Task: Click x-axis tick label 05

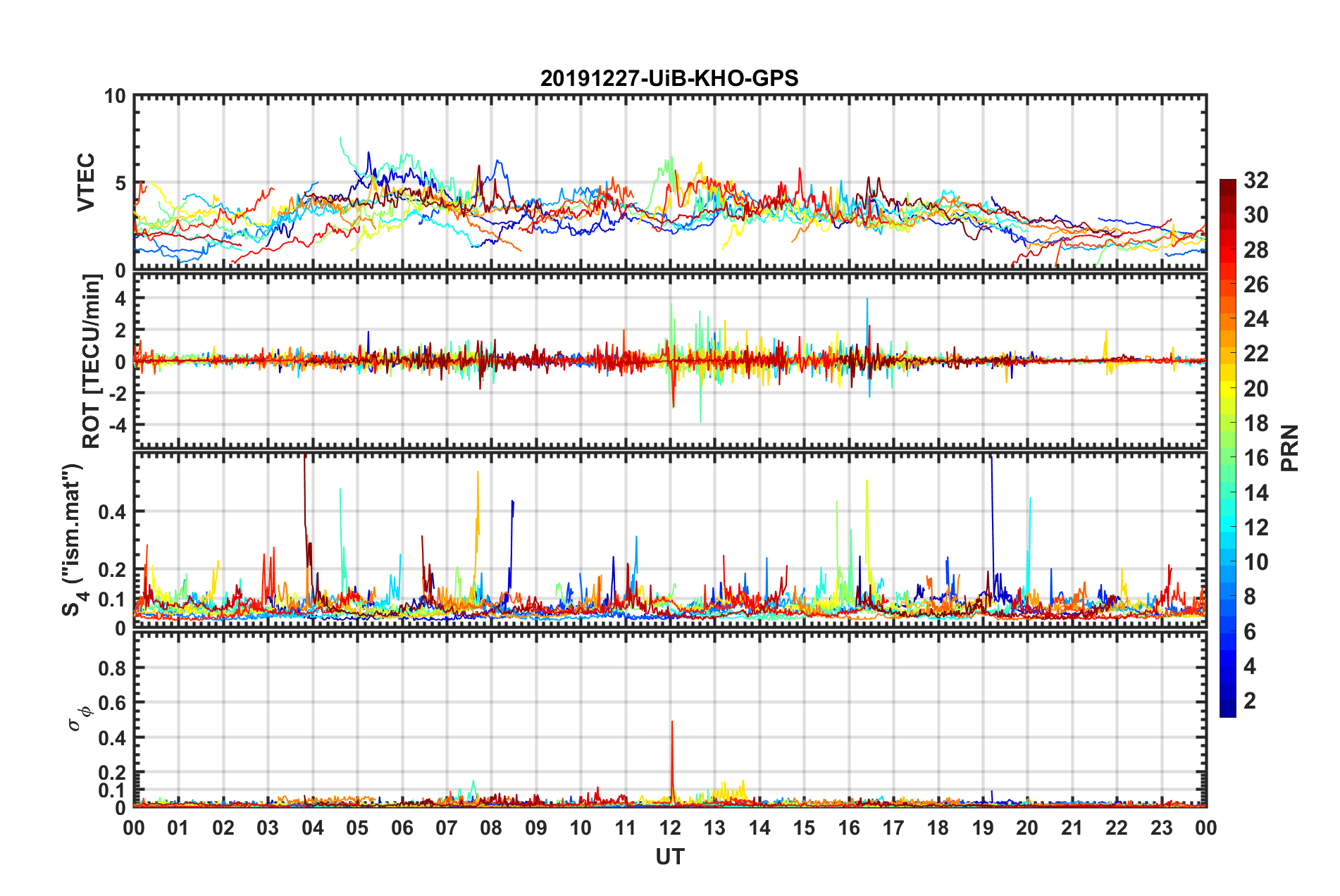Action: (x=357, y=828)
